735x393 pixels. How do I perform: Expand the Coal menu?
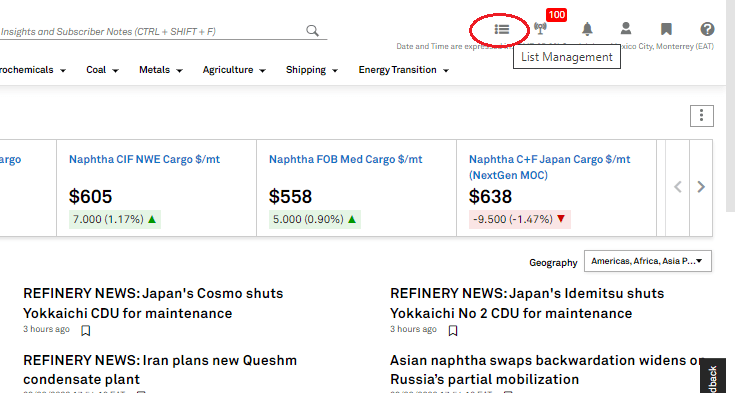(102, 70)
